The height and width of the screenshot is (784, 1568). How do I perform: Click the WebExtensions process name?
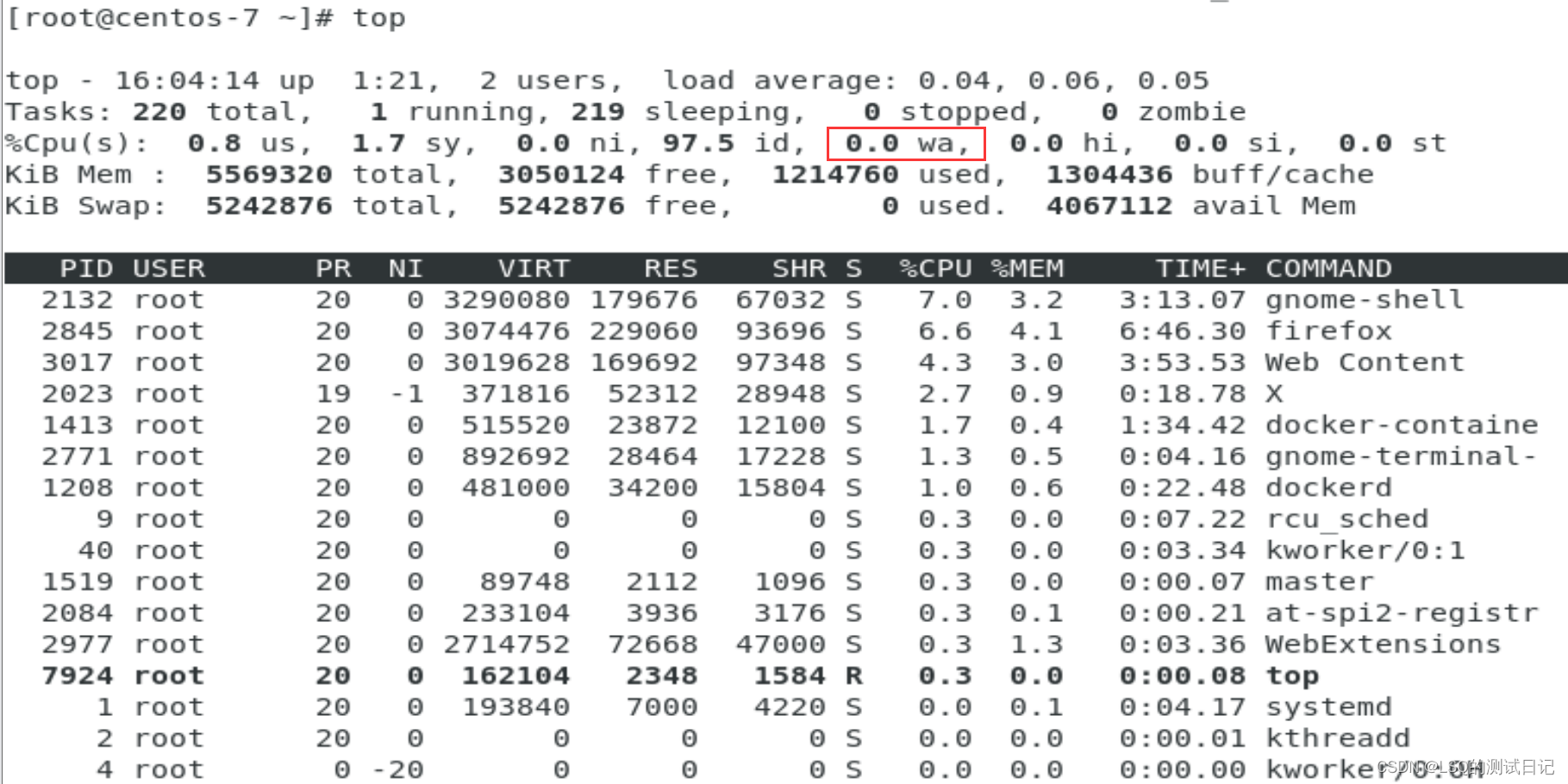pos(1383,644)
